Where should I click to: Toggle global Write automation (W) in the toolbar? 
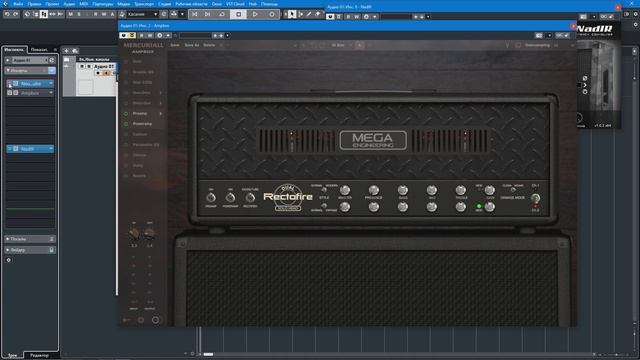(104, 14)
